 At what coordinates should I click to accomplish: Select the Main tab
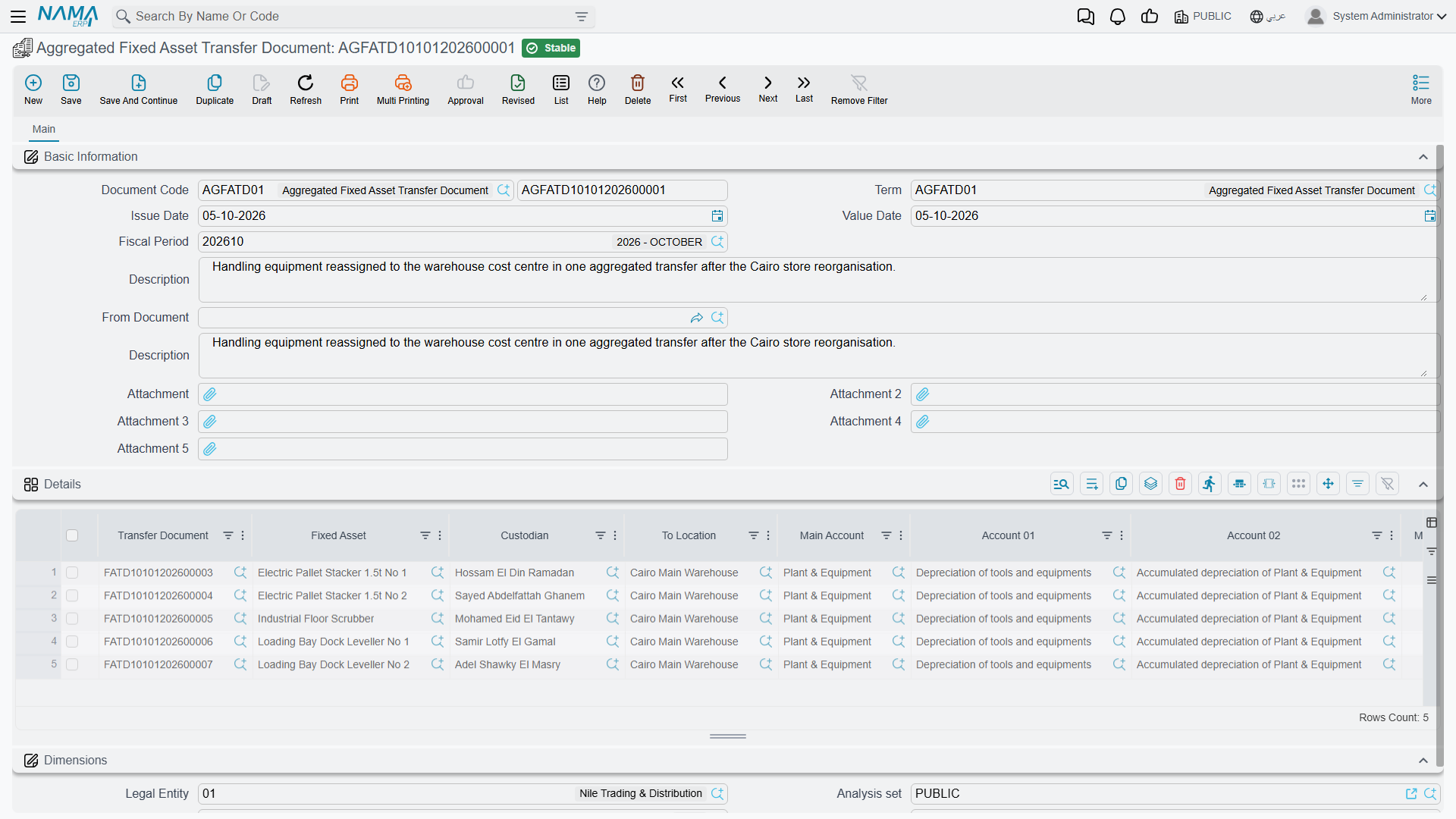[44, 129]
